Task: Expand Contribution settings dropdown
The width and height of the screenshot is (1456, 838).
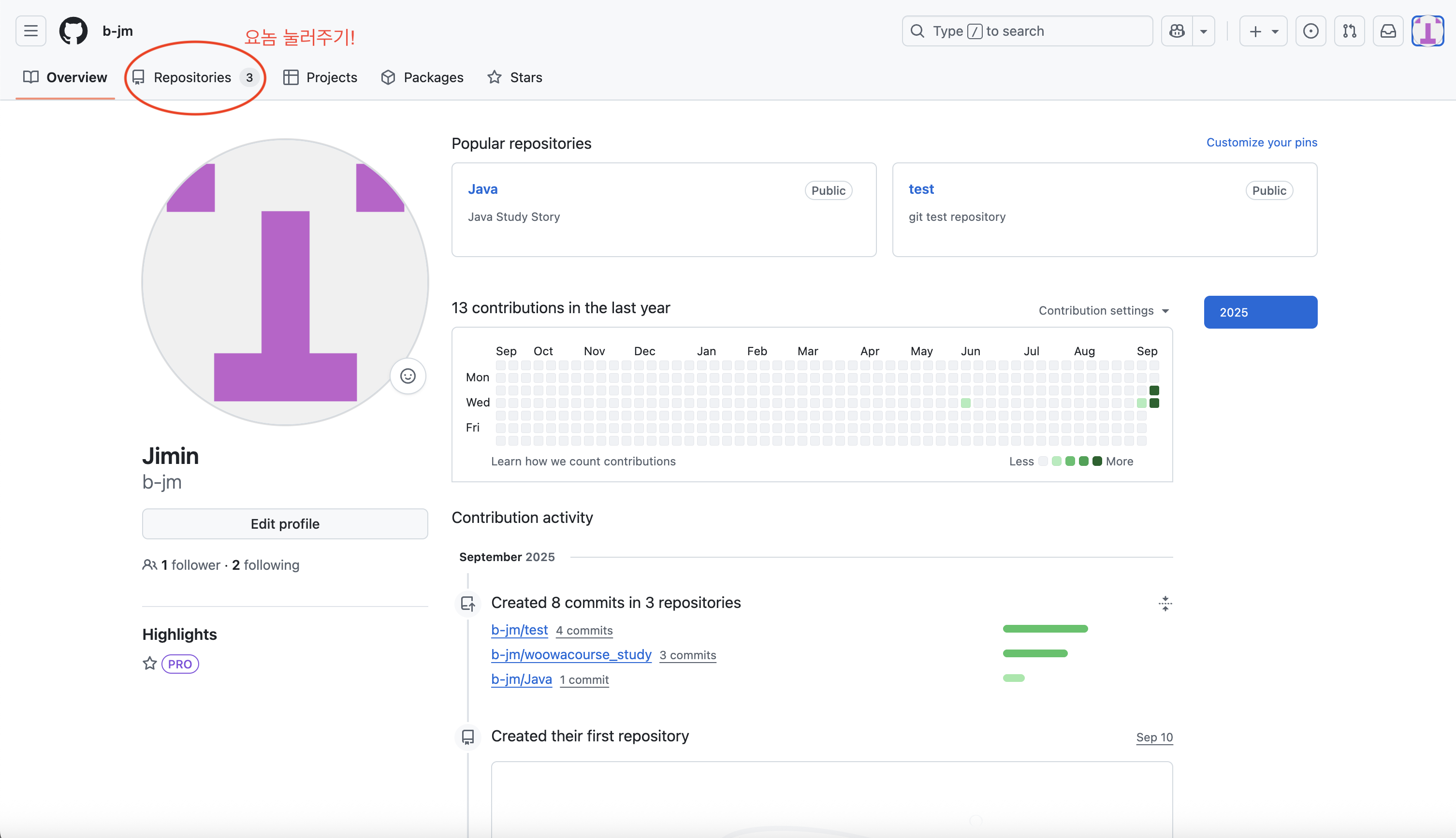Action: click(x=1103, y=311)
